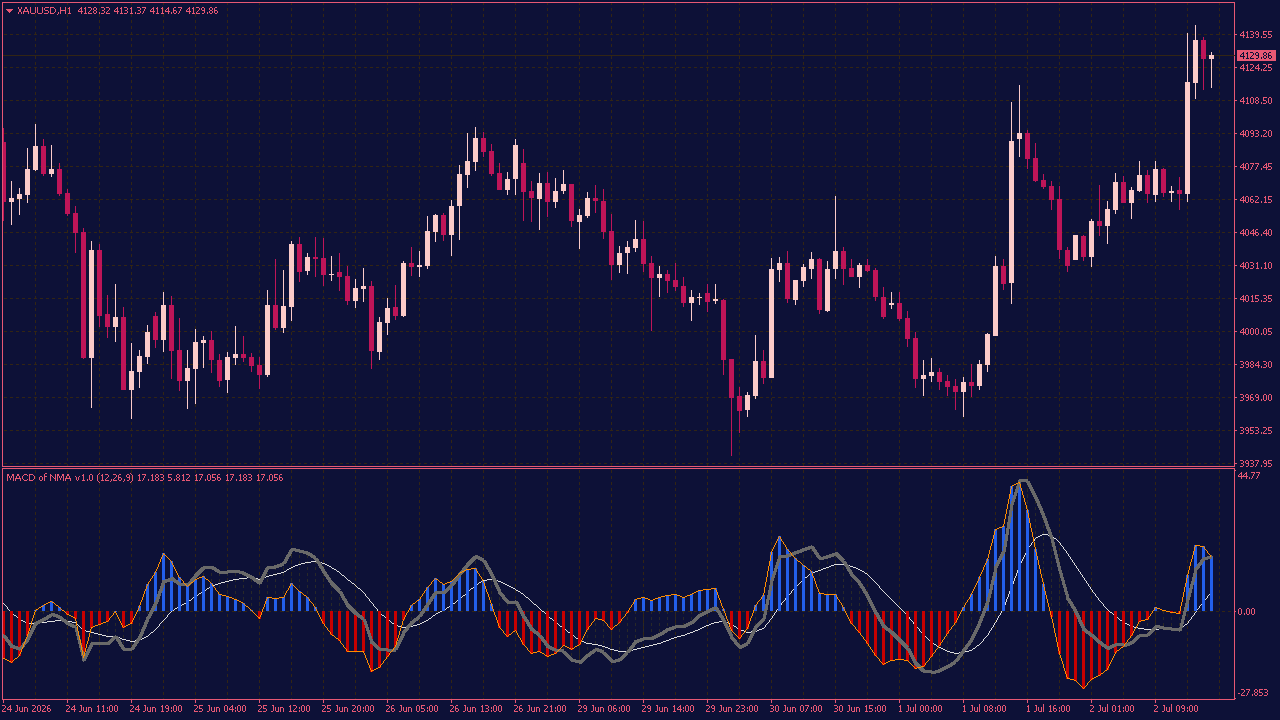1280x720 pixels.
Task: Click the 4077.45 price scale label
Action: pos(1255,167)
